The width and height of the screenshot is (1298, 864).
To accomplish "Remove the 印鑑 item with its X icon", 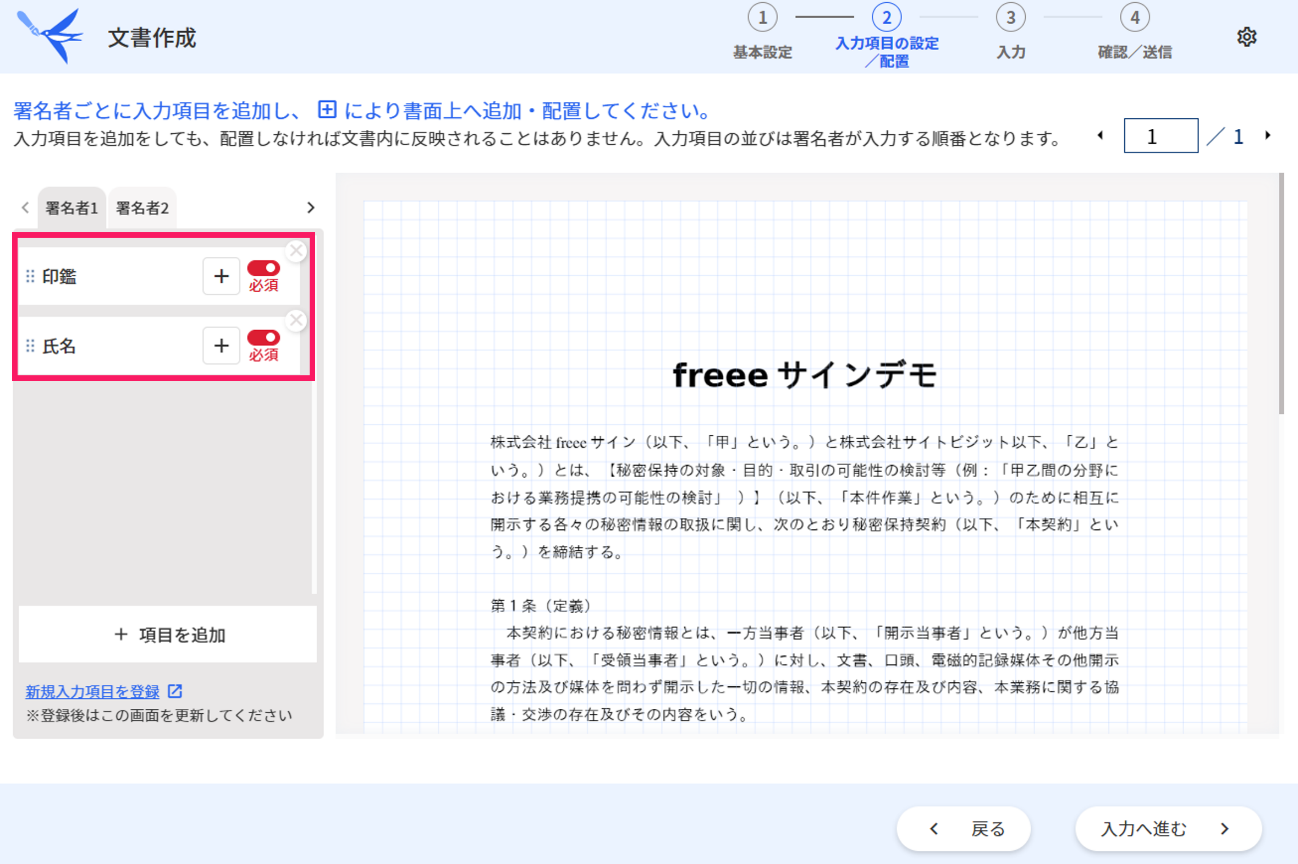I will [296, 251].
